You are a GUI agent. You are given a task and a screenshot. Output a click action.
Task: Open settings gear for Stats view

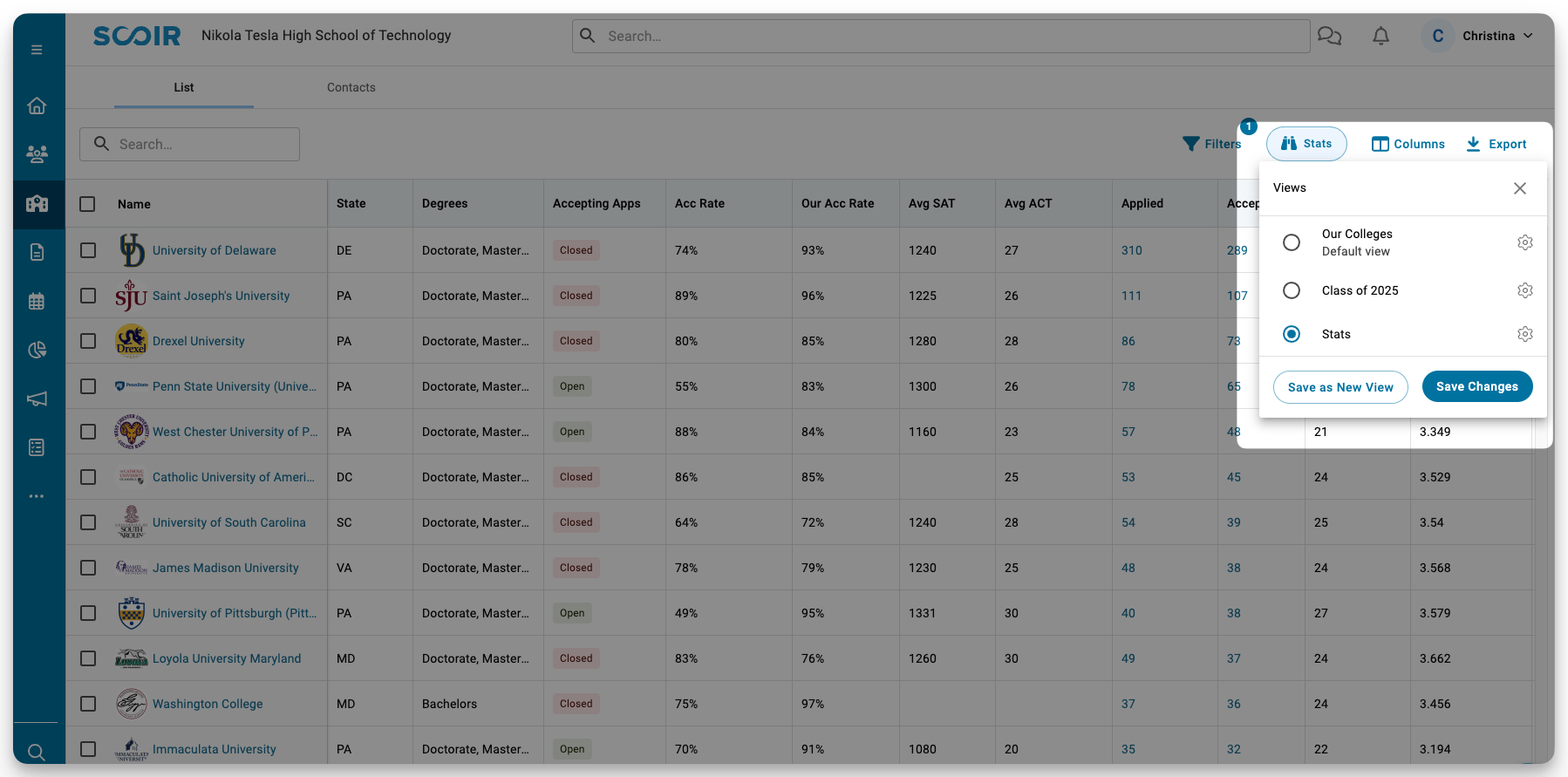(1524, 334)
